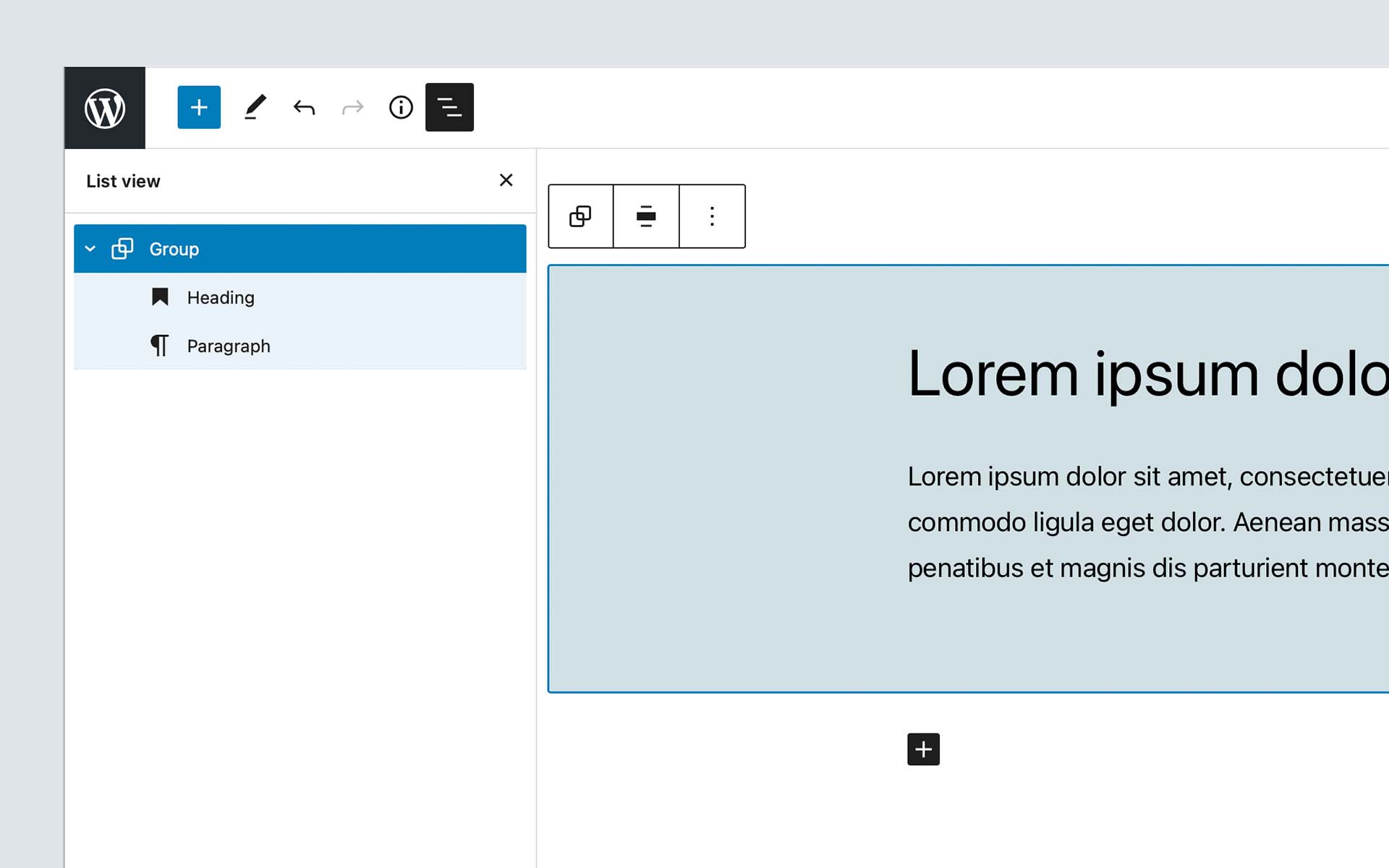Click the Redo arrow icon
The height and width of the screenshot is (868, 1389).
(x=352, y=107)
